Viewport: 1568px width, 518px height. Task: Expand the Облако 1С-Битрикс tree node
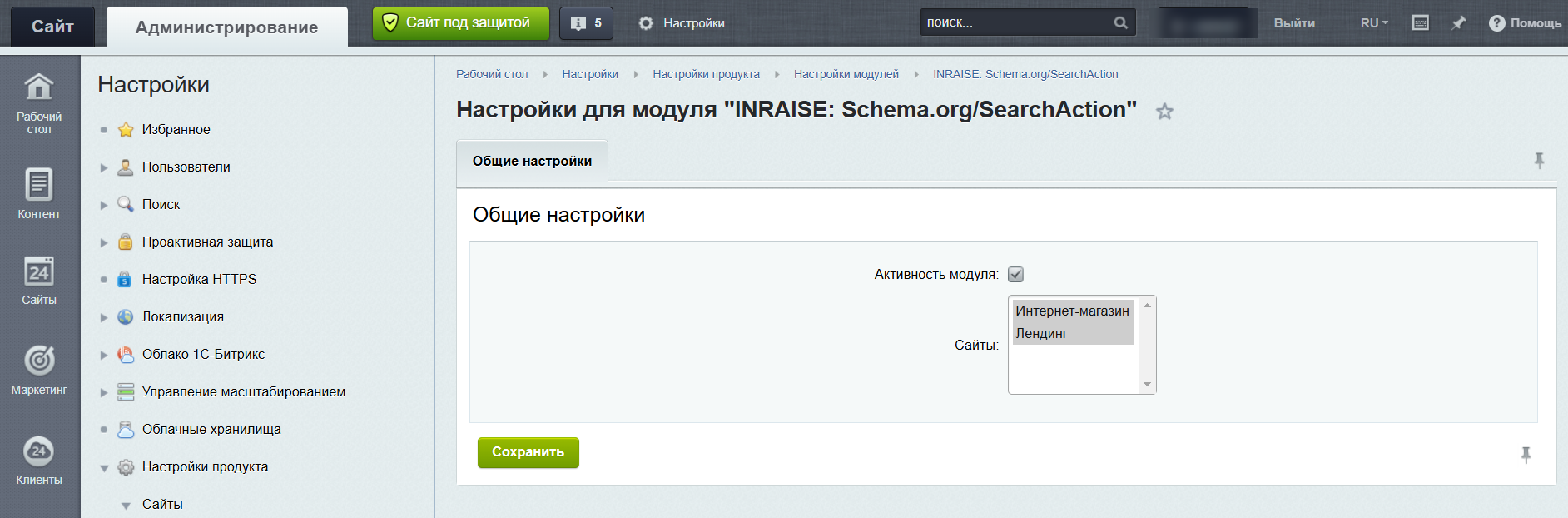(104, 355)
